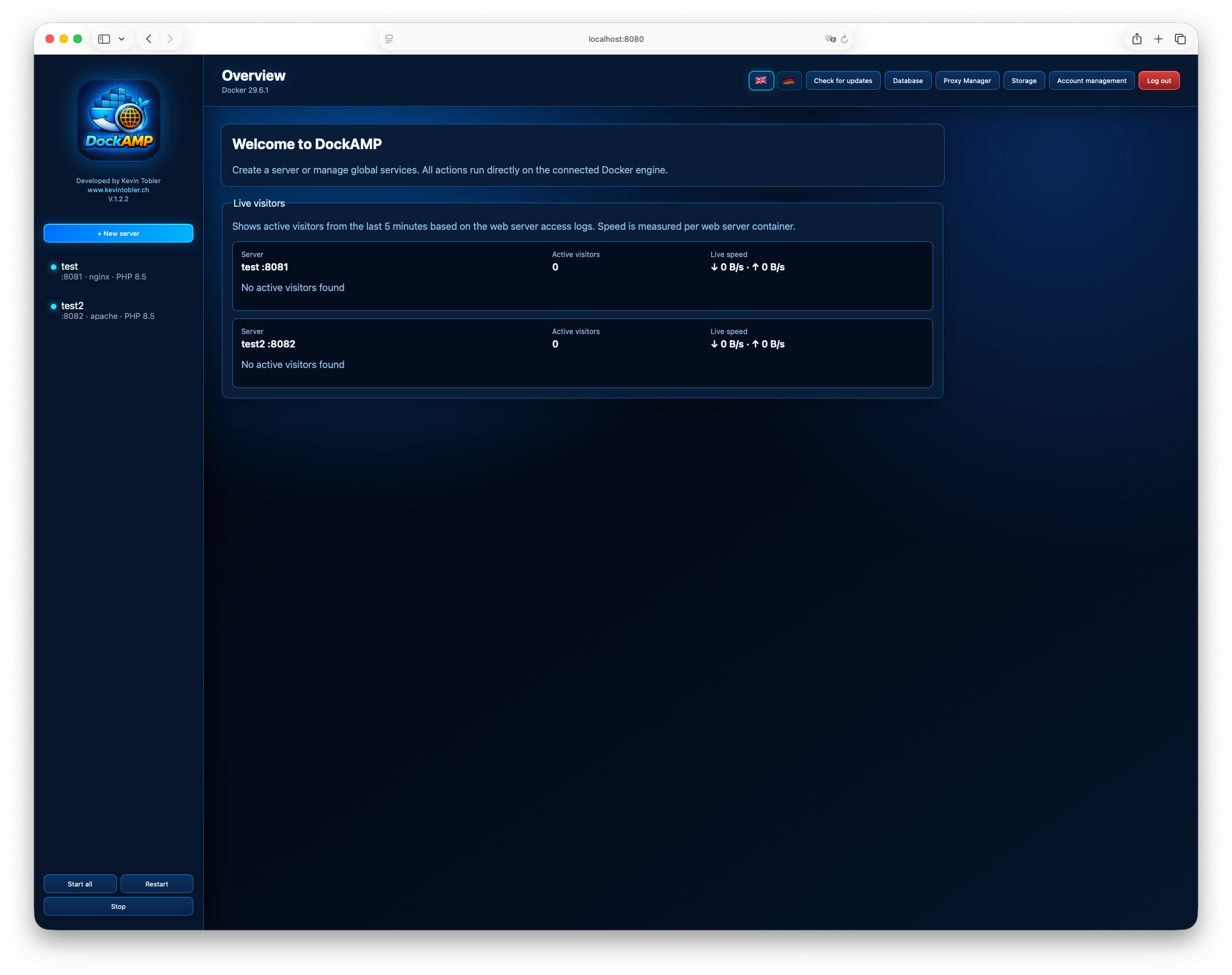
Task: Switch language with the UK flag icon
Action: tap(761, 81)
